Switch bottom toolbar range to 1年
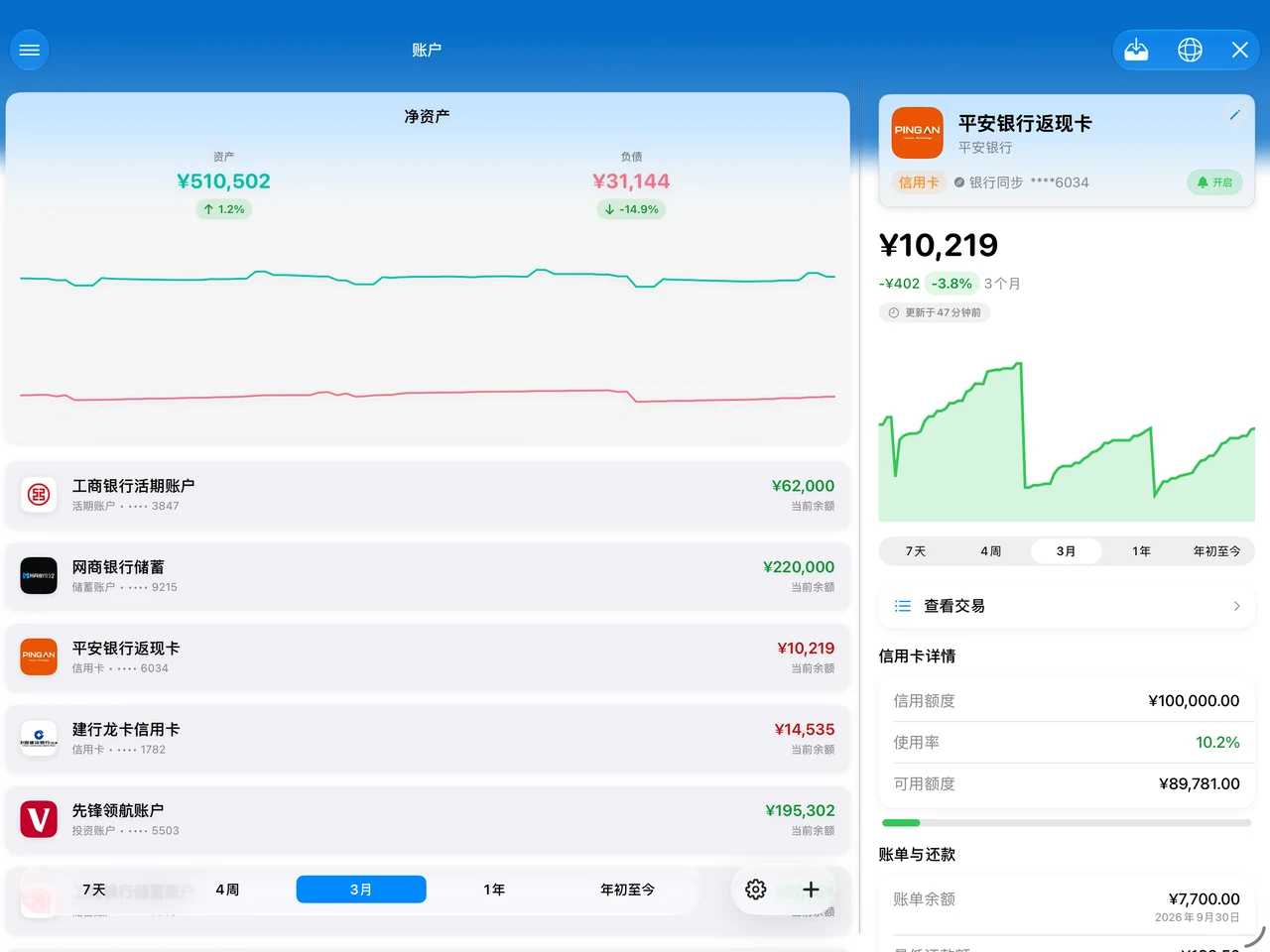The height and width of the screenshot is (952, 1270). 494,890
